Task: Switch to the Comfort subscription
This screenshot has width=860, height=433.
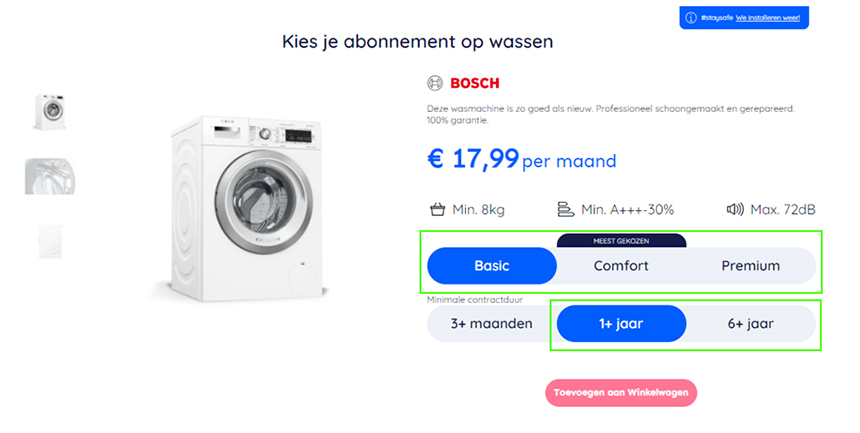Action: pos(621,266)
